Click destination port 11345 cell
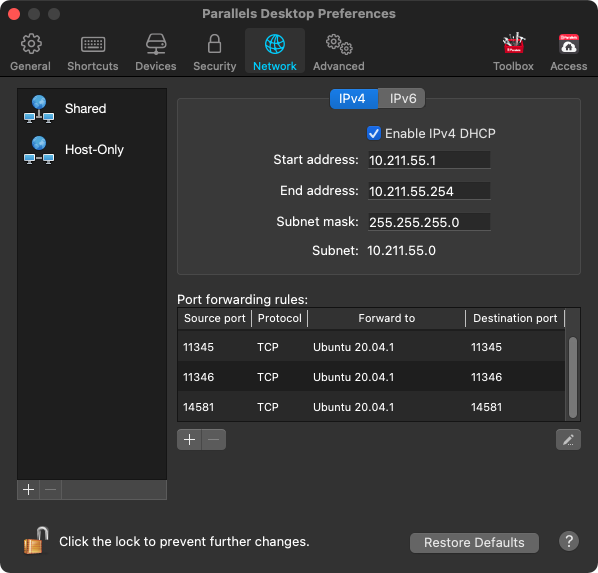 pyautogui.click(x=486, y=347)
